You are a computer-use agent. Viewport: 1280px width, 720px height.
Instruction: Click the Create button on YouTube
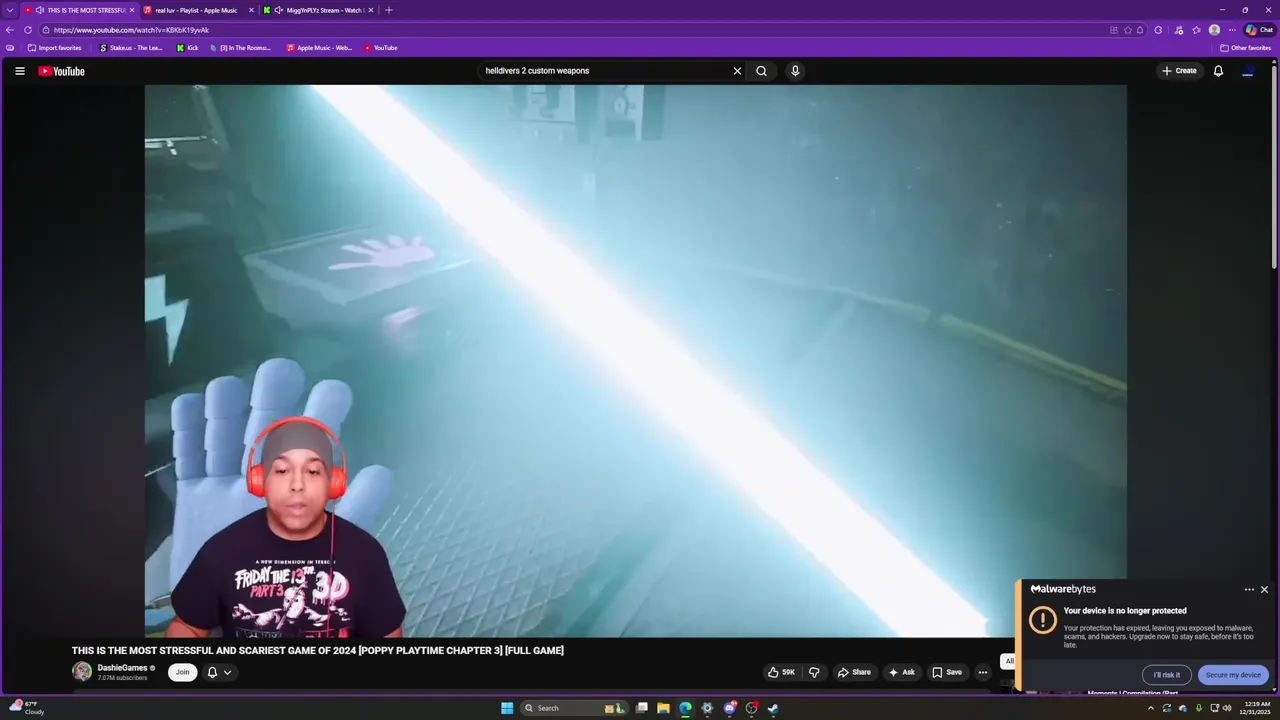1179,71
